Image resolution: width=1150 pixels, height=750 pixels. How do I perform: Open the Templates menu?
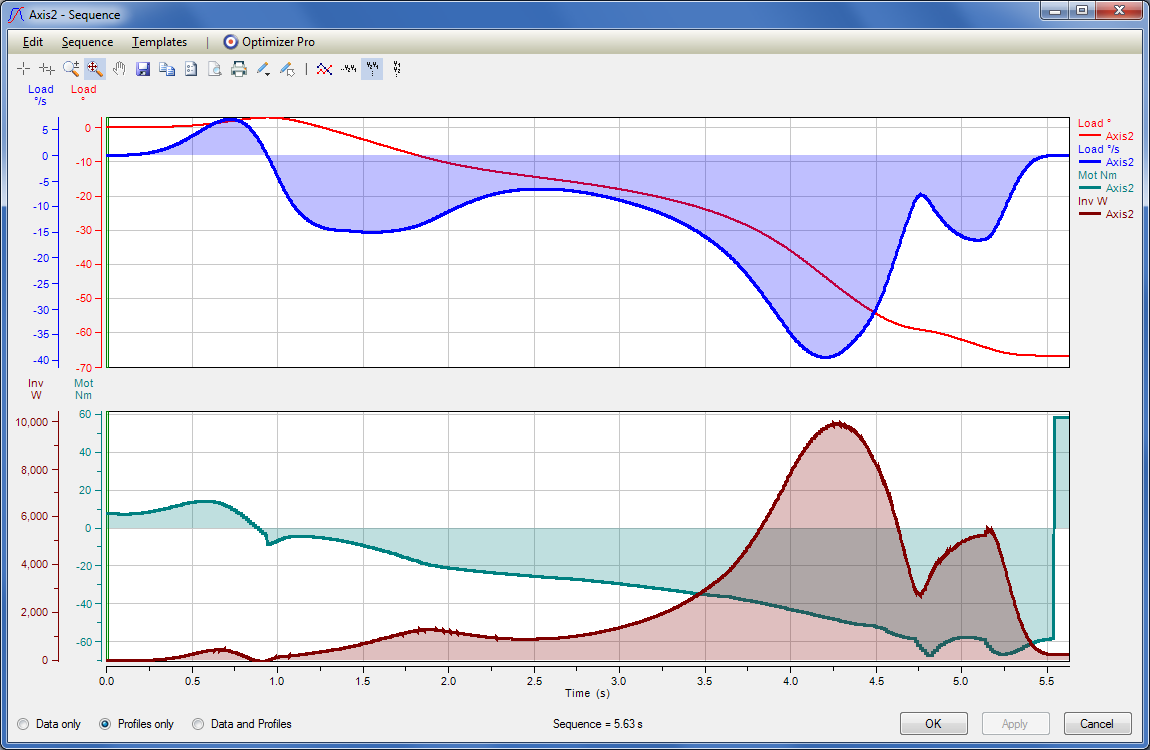[159, 42]
